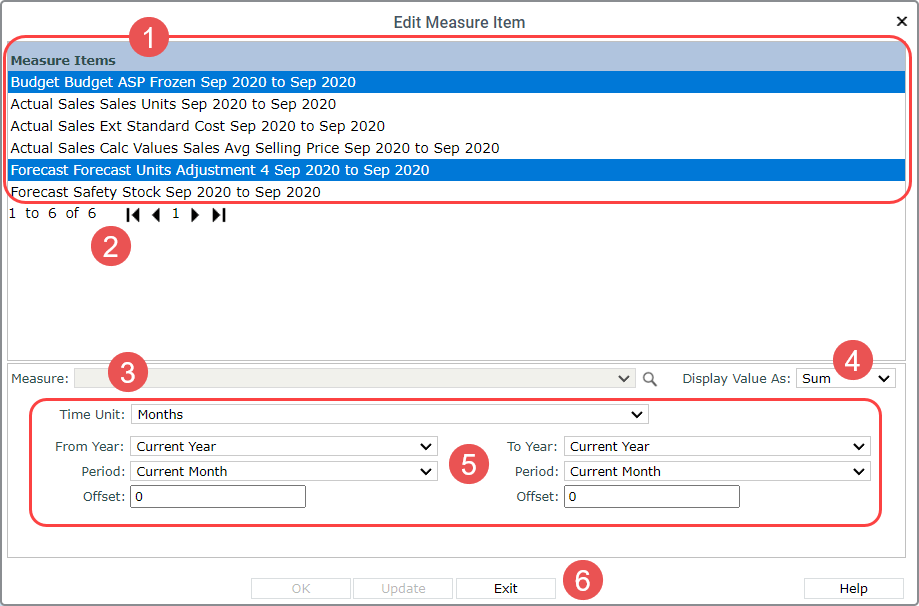Screen dimensions: 919x606
Task: Open the From Period dropdown
Action: coord(284,471)
